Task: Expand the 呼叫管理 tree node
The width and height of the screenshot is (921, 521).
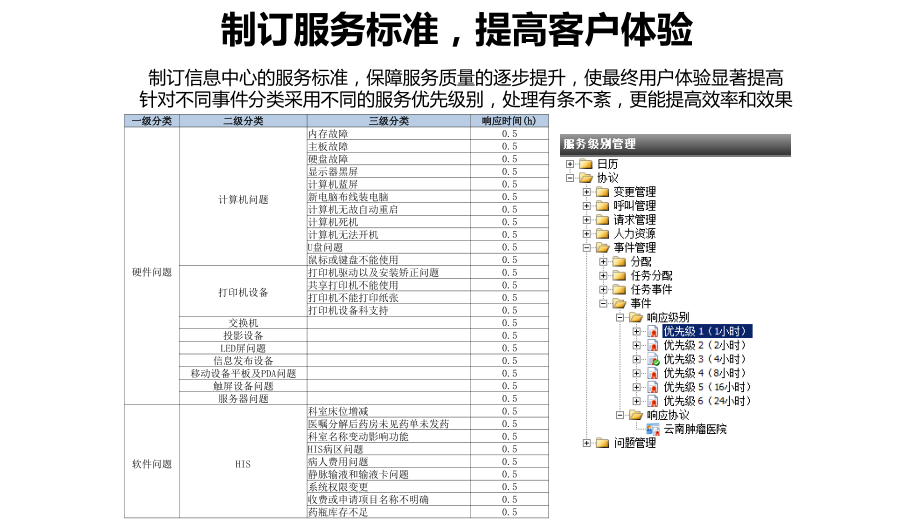Action: 587,206
